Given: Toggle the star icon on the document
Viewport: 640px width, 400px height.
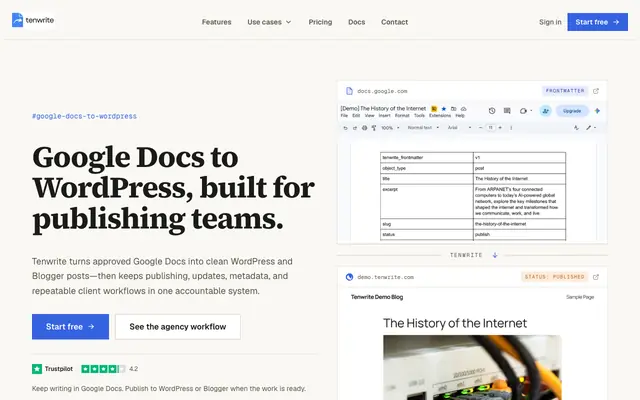Looking at the screenshot, I should click(444, 109).
